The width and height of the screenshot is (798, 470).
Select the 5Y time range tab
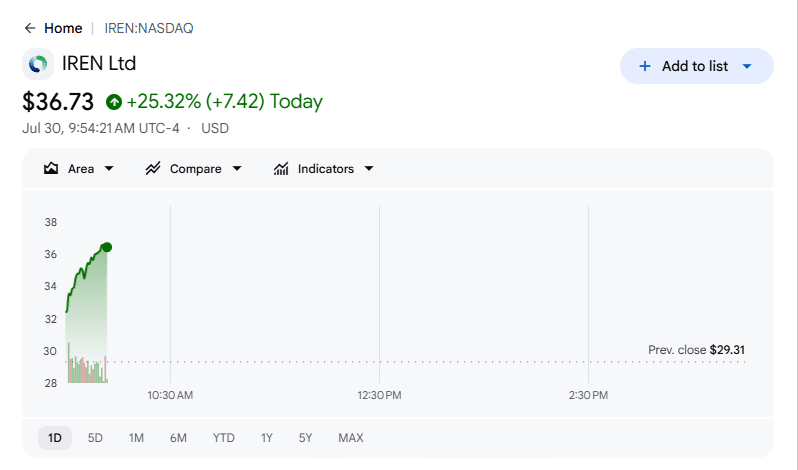(x=305, y=438)
